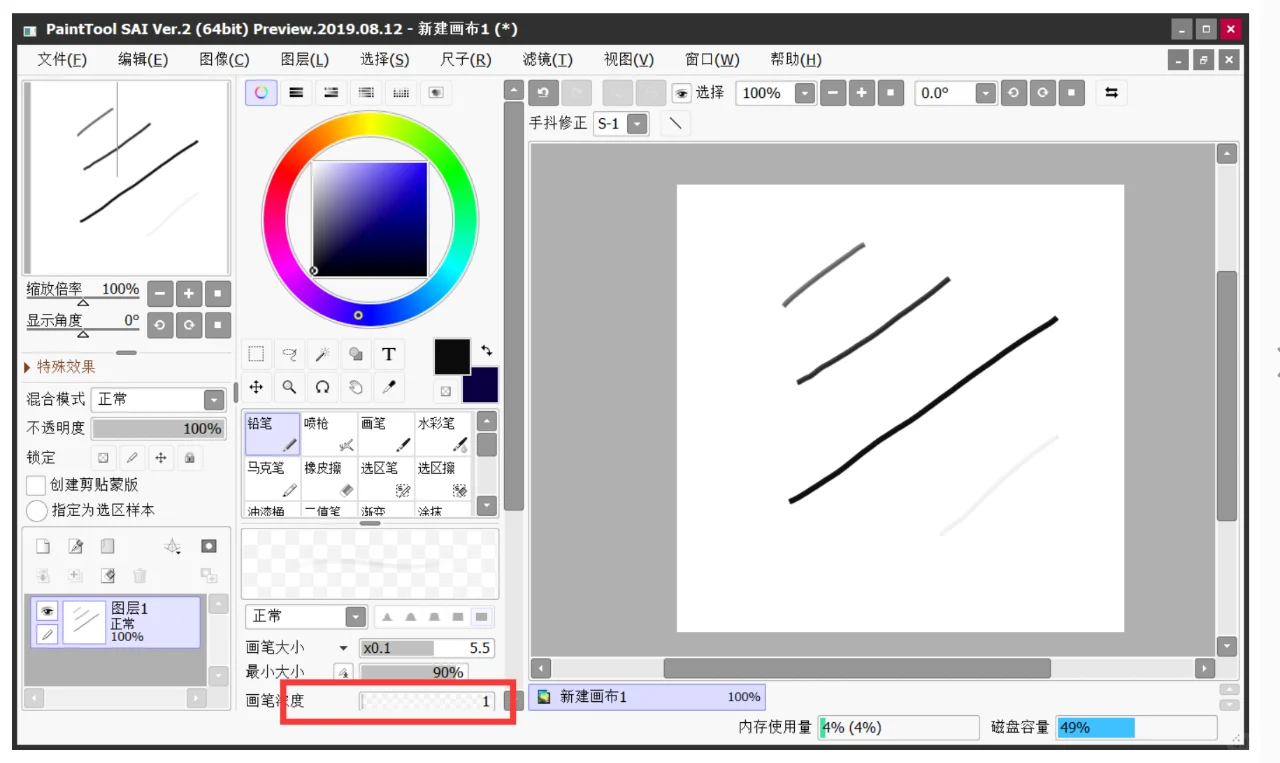The image size is (1280, 763).
Task: Add a layer mask
Action: [x=208, y=546]
